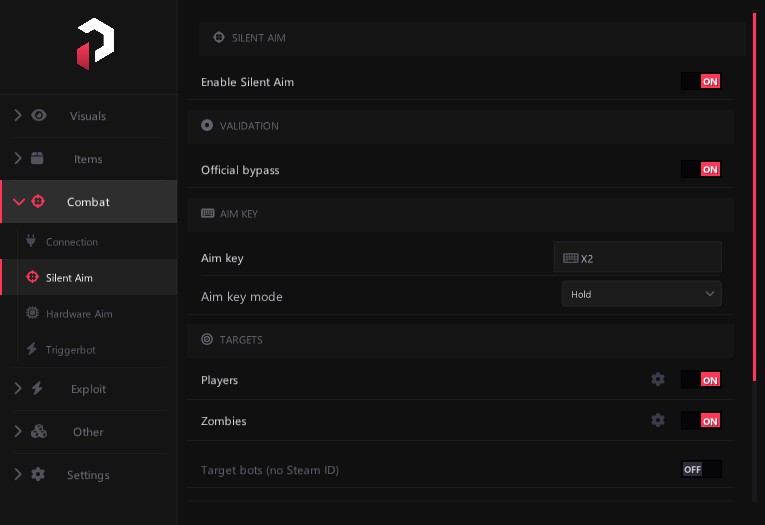Viewport: 765px width, 525px height.
Task: Click the SILENT AIM header text
Action: pos(259,38)
